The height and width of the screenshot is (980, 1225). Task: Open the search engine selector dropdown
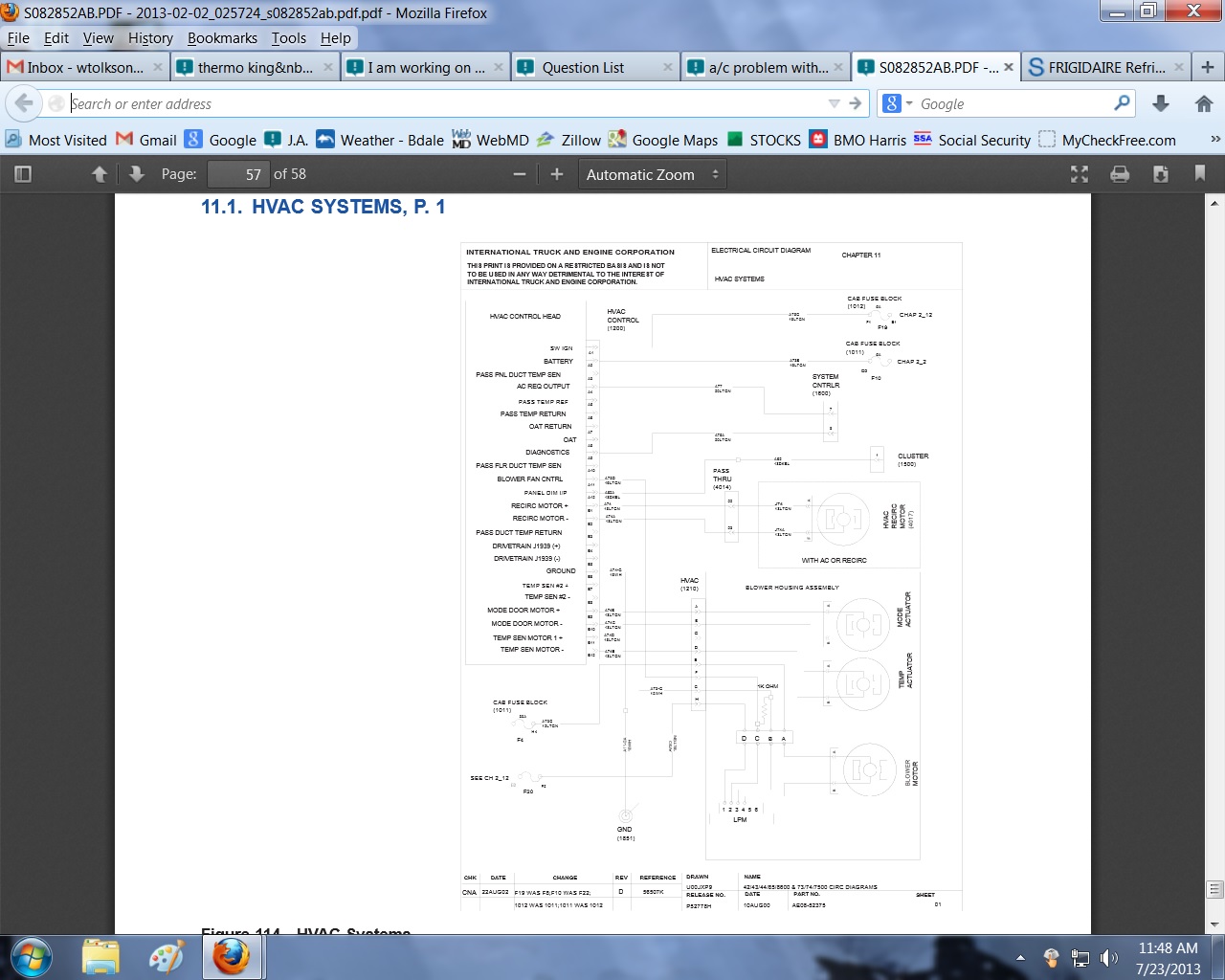pos(898,103)
